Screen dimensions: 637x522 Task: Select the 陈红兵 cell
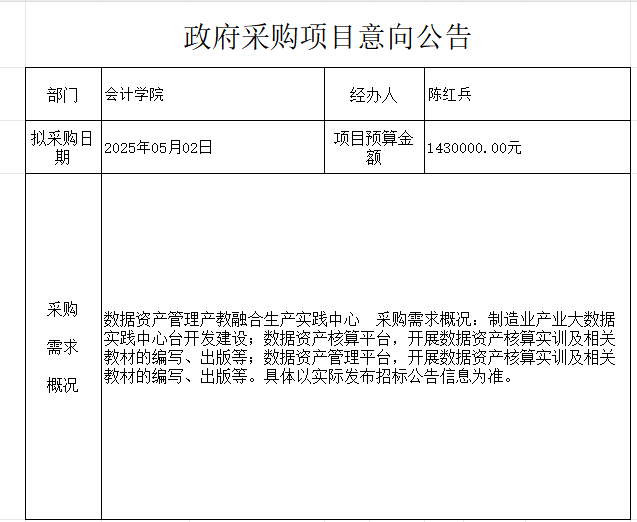click(528, 94)
